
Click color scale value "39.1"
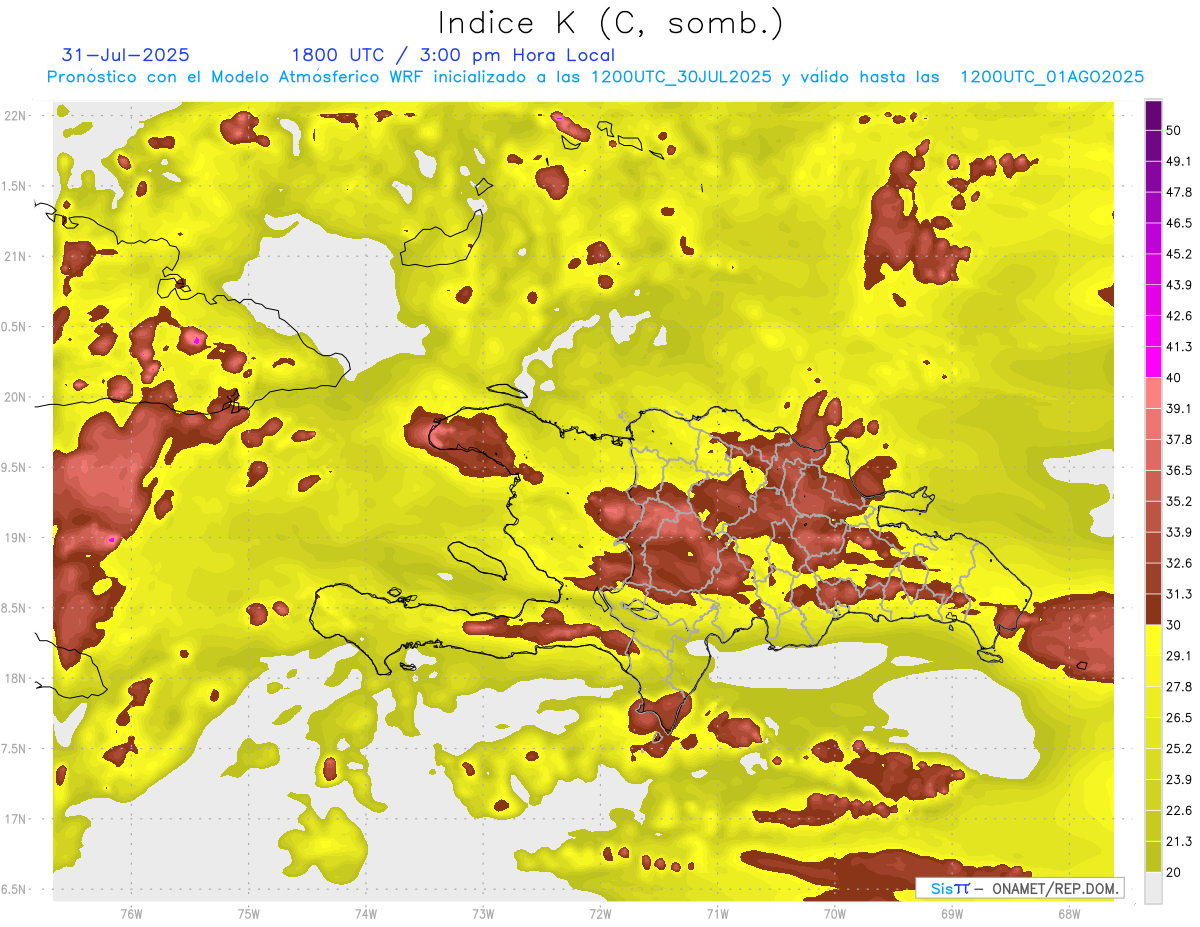(1178, 408)
